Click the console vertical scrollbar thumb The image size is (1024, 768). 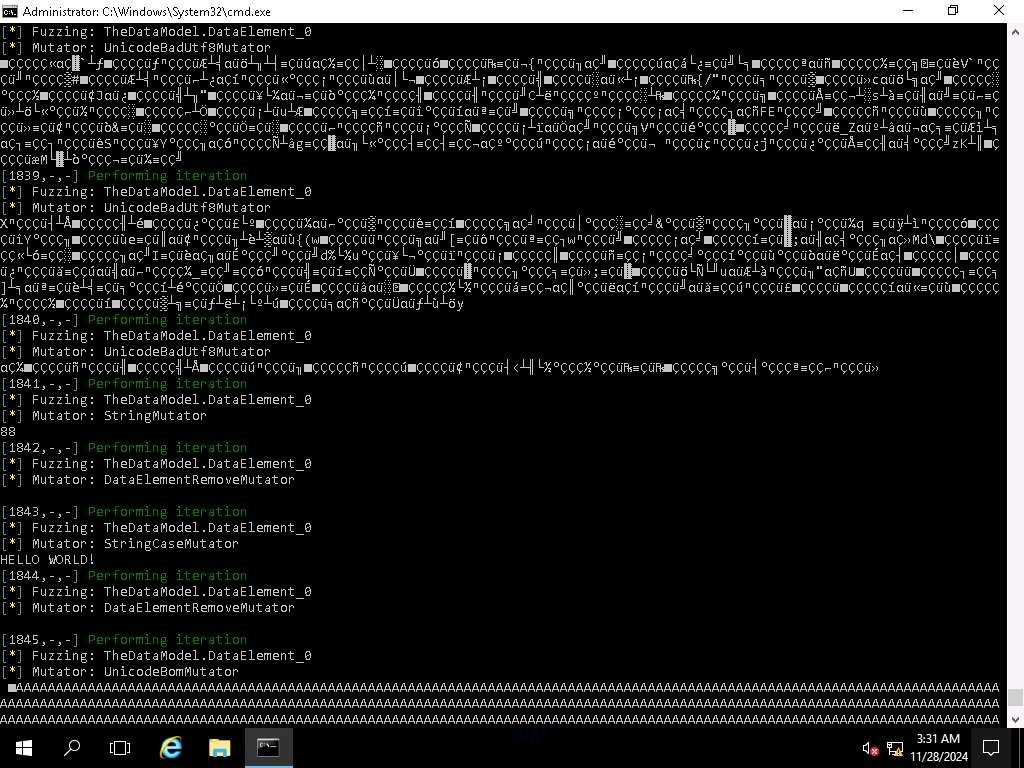click(x=1015, y=698)
